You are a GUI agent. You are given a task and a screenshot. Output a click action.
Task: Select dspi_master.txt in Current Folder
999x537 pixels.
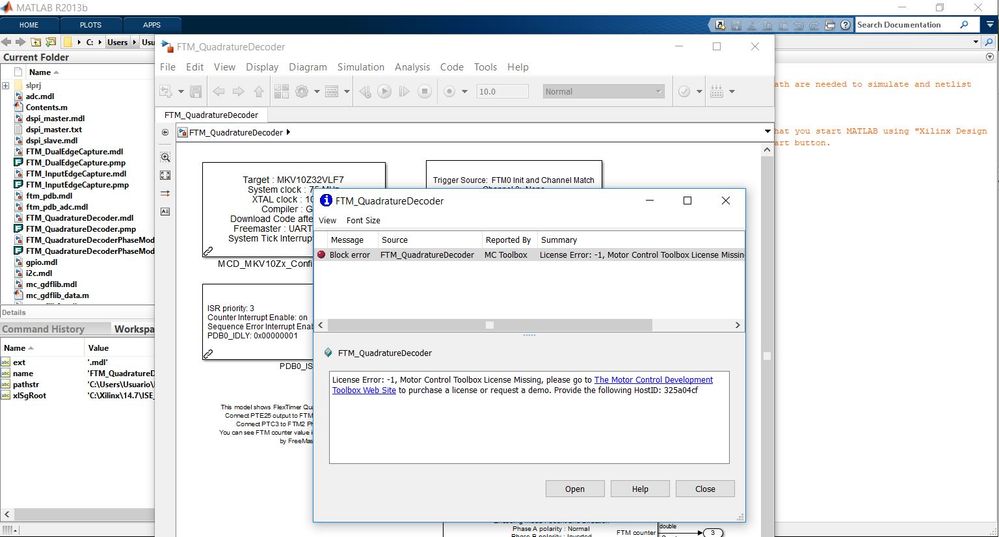tap(54, 129)
